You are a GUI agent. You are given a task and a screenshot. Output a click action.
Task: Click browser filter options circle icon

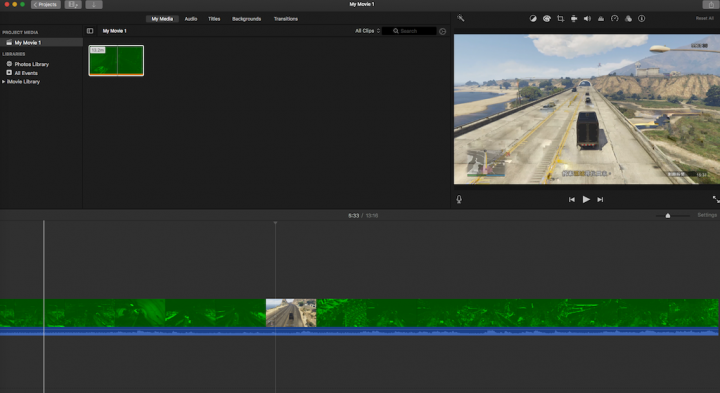pos(443,31)
